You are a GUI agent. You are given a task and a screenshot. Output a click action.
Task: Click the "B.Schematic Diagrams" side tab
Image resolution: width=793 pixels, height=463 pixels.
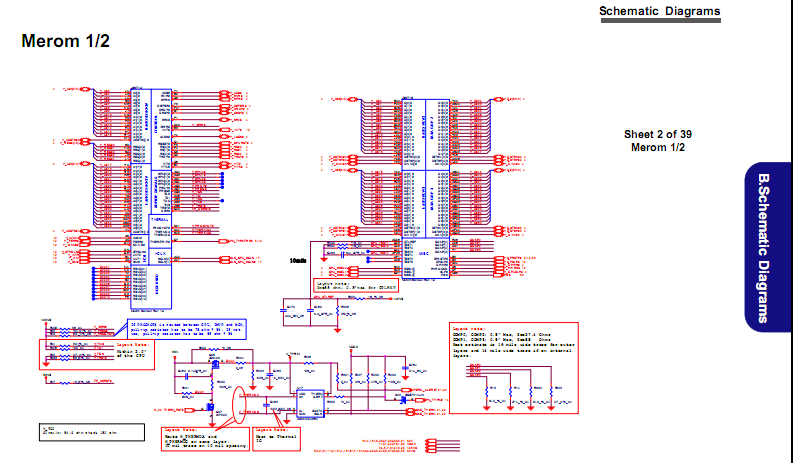click(767, 247)
